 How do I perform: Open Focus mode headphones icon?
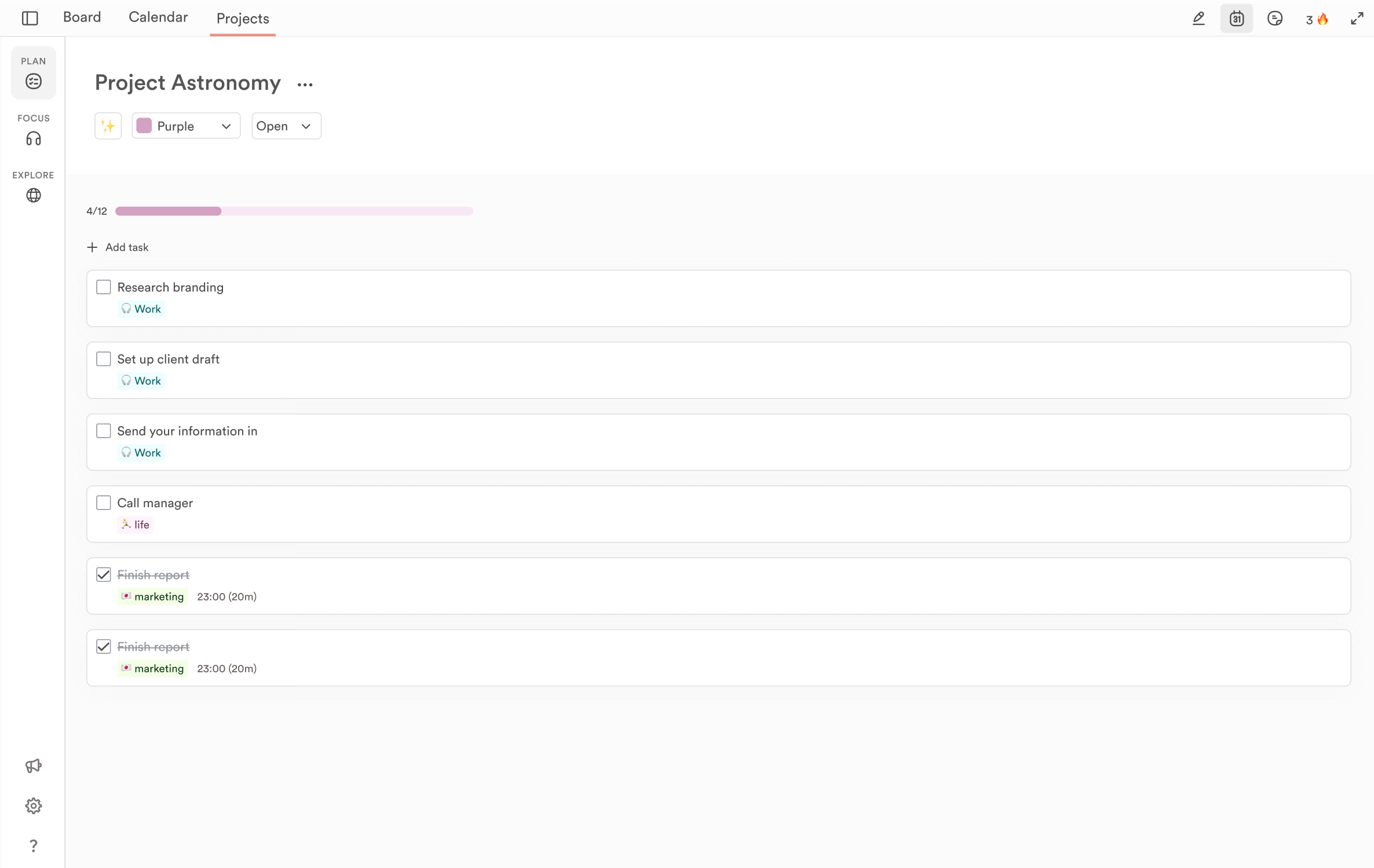(x=34, y=138)
